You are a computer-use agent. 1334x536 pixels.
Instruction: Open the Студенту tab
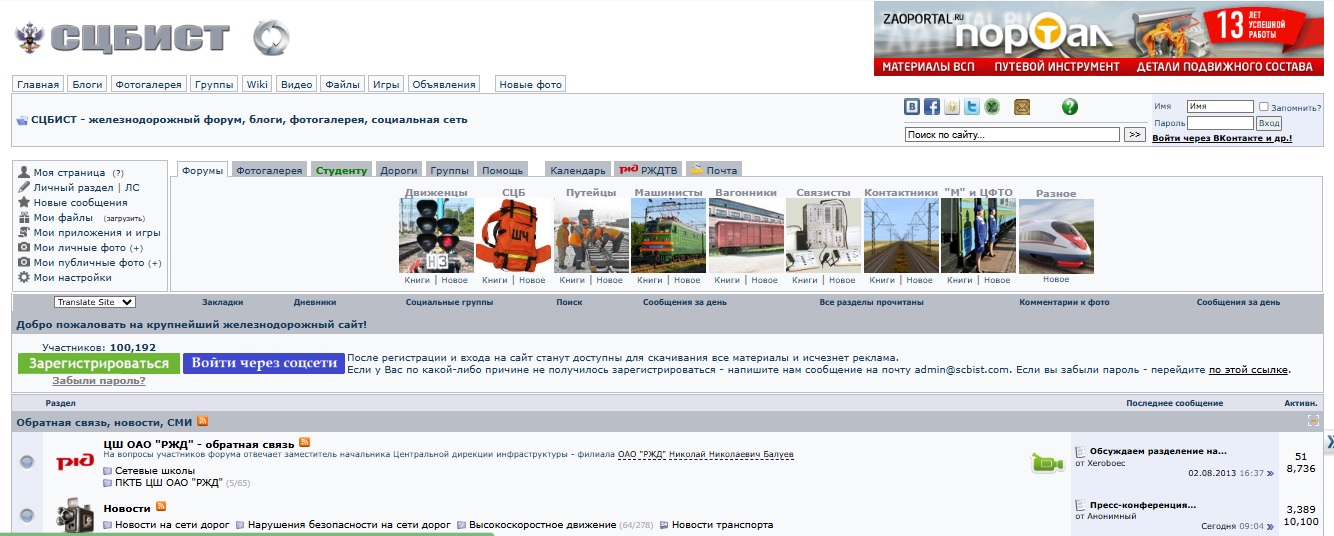341,170
